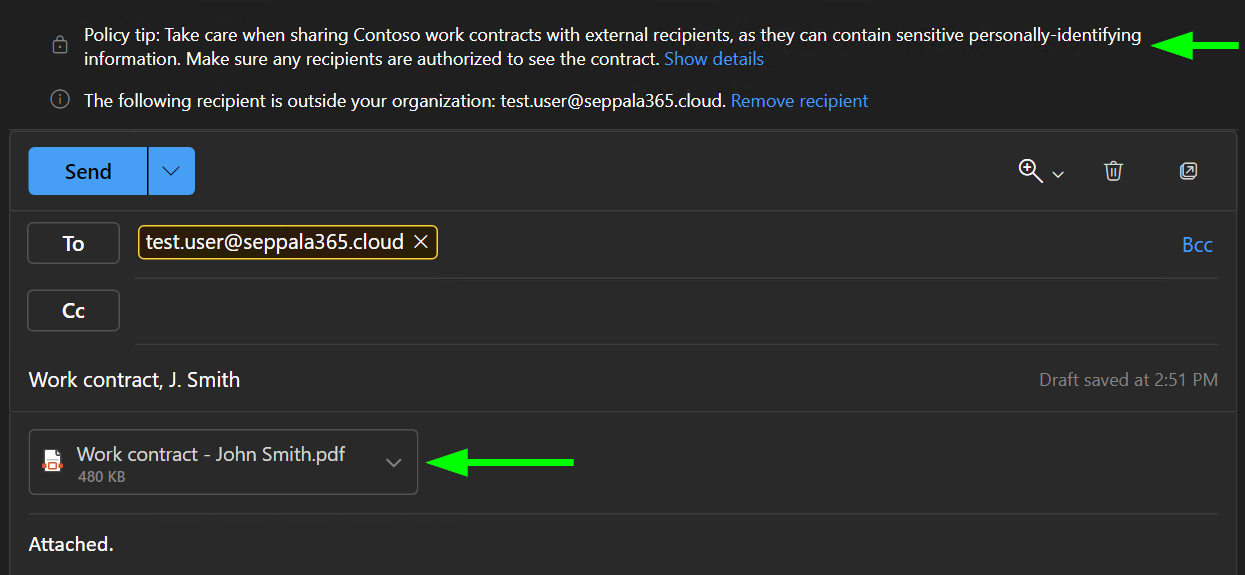Show the Bcc field
The height and width of the screenshot is (575, 1245).
[x=1196, y=245]
